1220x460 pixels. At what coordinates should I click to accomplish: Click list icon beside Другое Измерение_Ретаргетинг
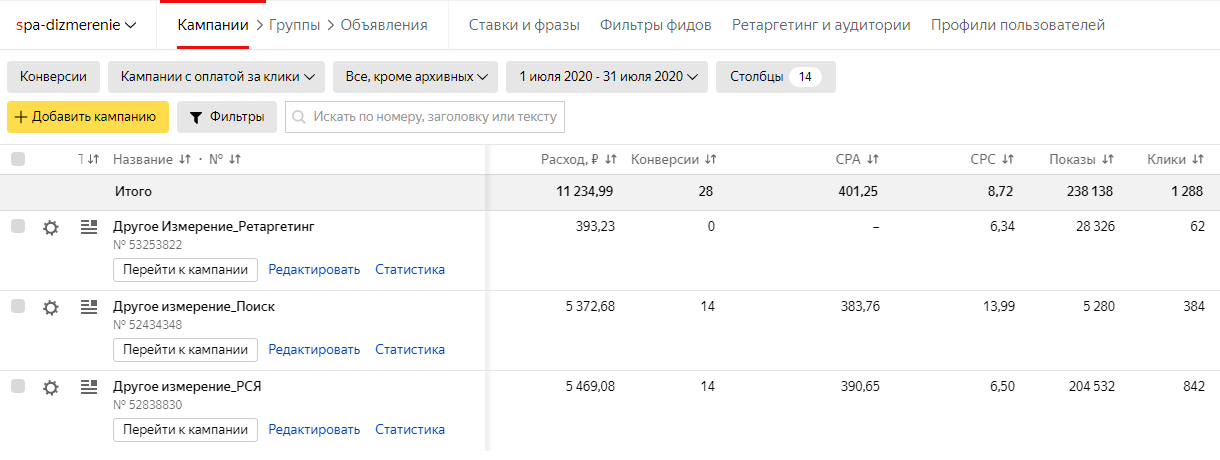click(89, 227)
